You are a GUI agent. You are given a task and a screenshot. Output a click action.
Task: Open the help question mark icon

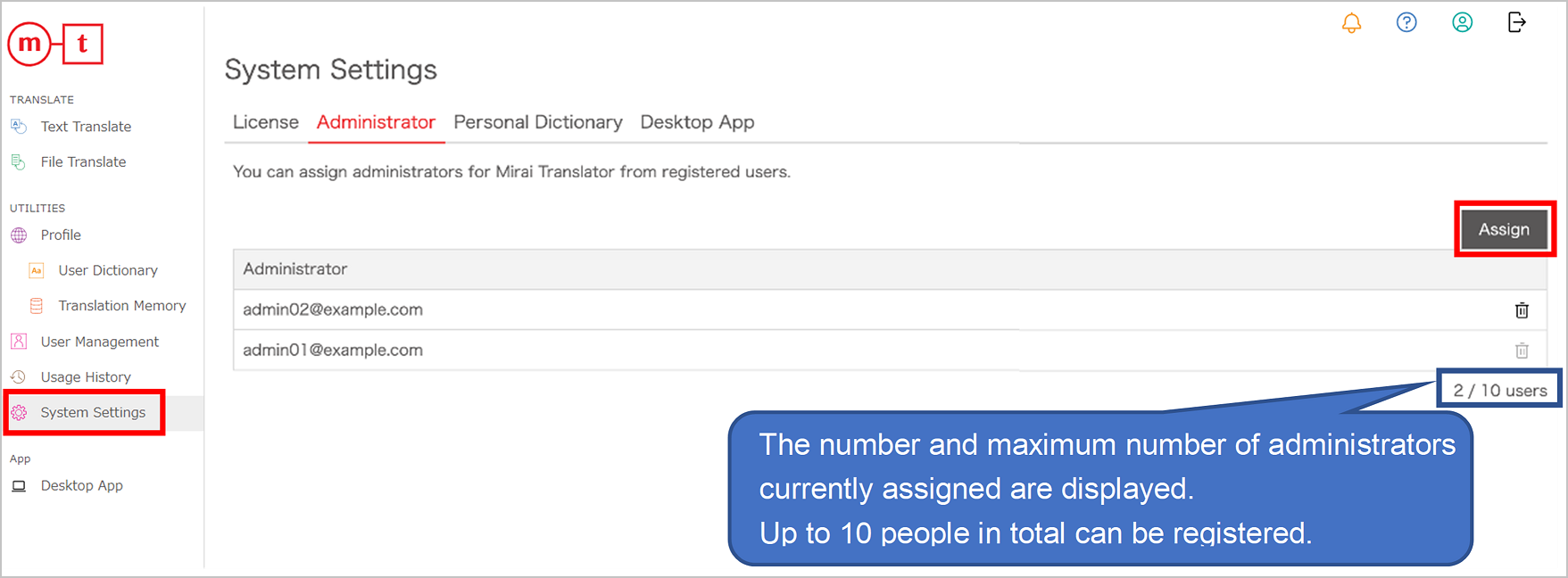(1406, 22)
